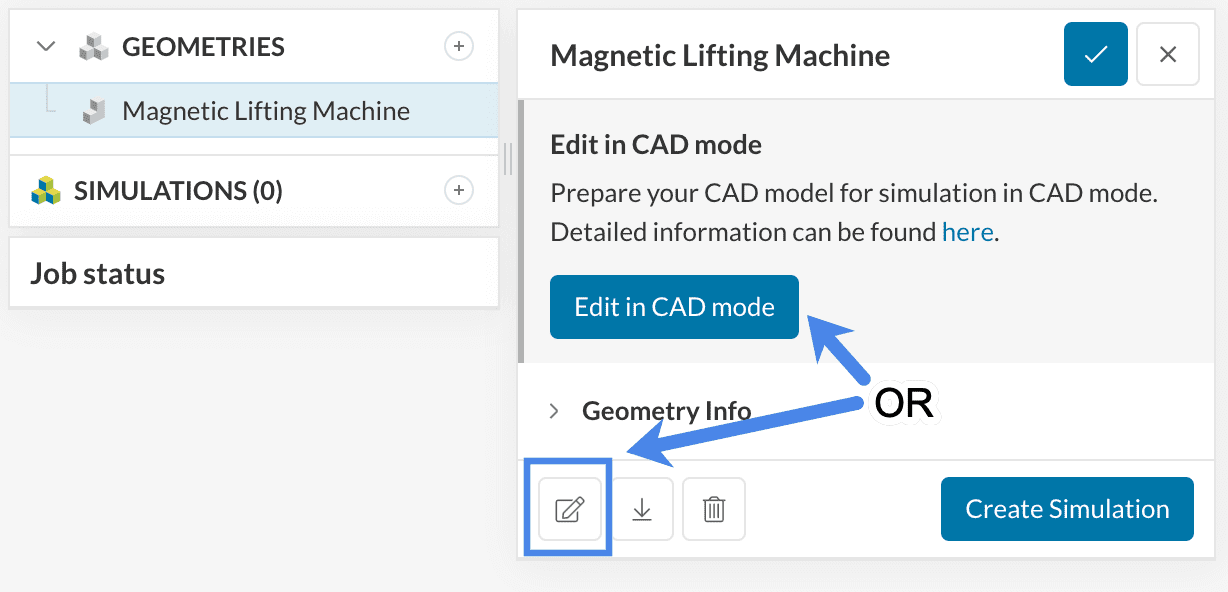Delete the geometry with the trash icon
Screen dimensions: 1228x592
tap(714, 509)
